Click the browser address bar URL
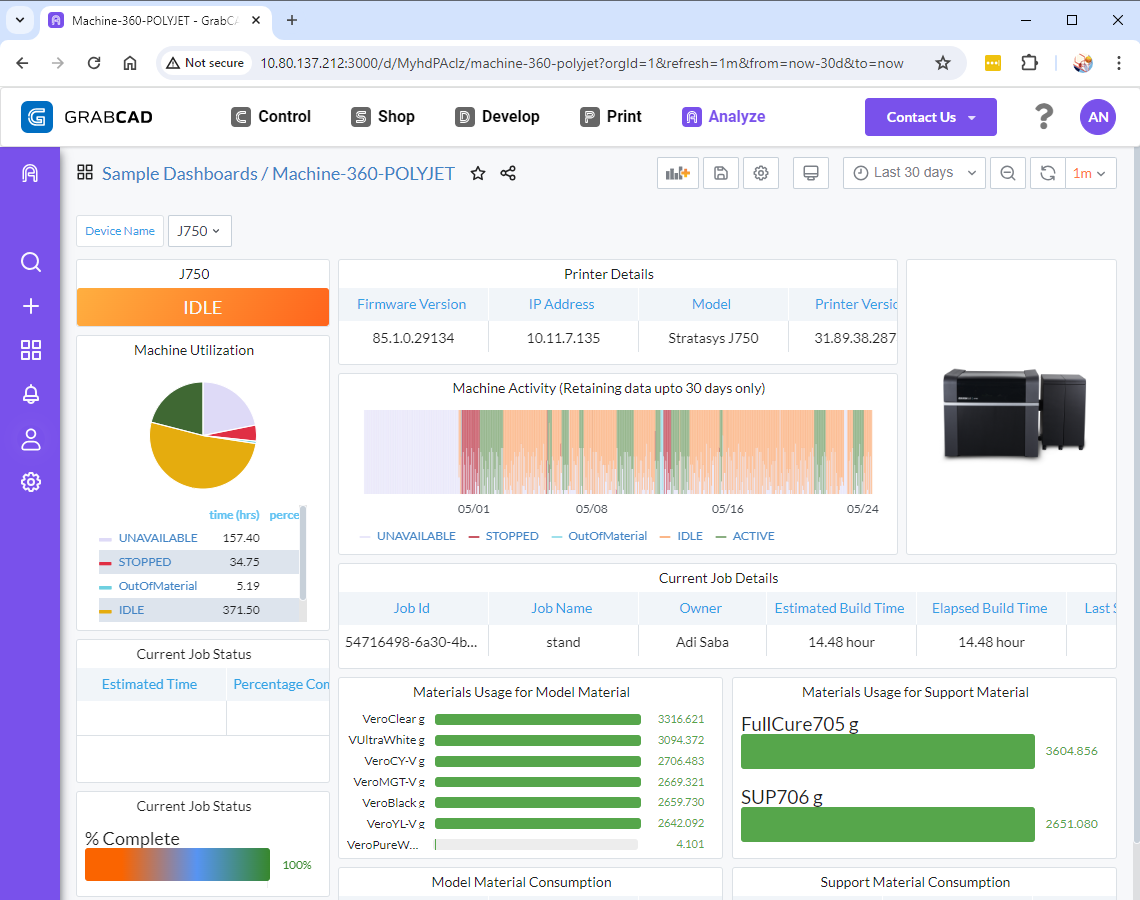The width and height of the screenshot is (1140, 900). pos(582,63)
